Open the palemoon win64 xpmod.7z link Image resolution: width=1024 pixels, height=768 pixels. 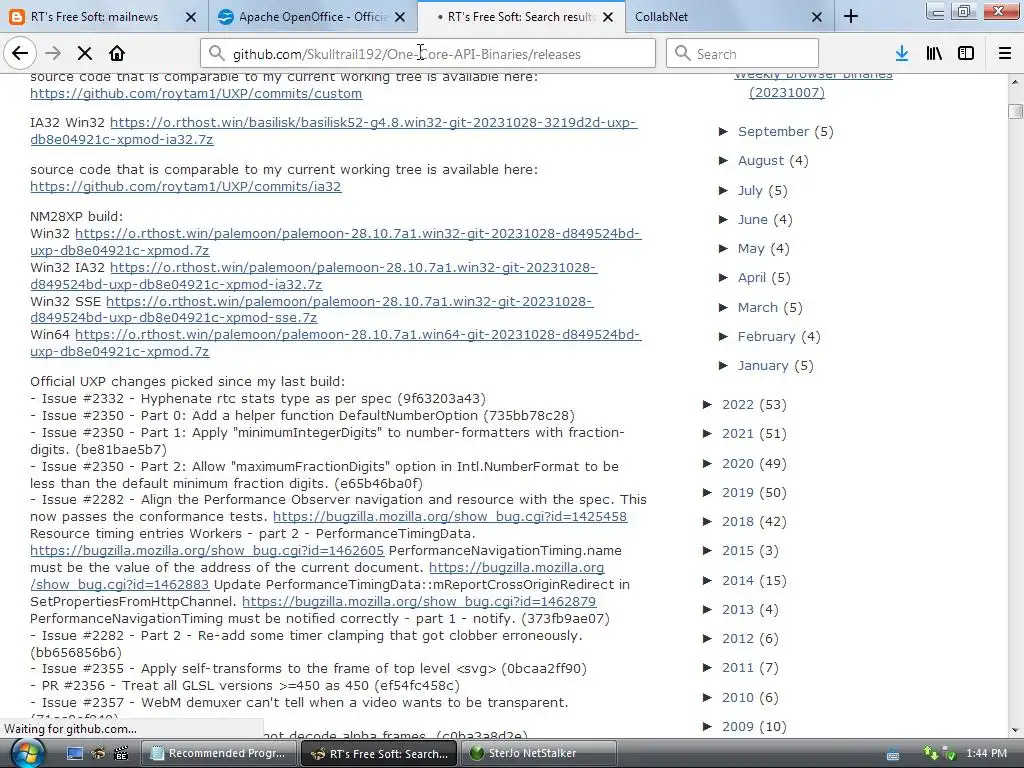point(358,334)
